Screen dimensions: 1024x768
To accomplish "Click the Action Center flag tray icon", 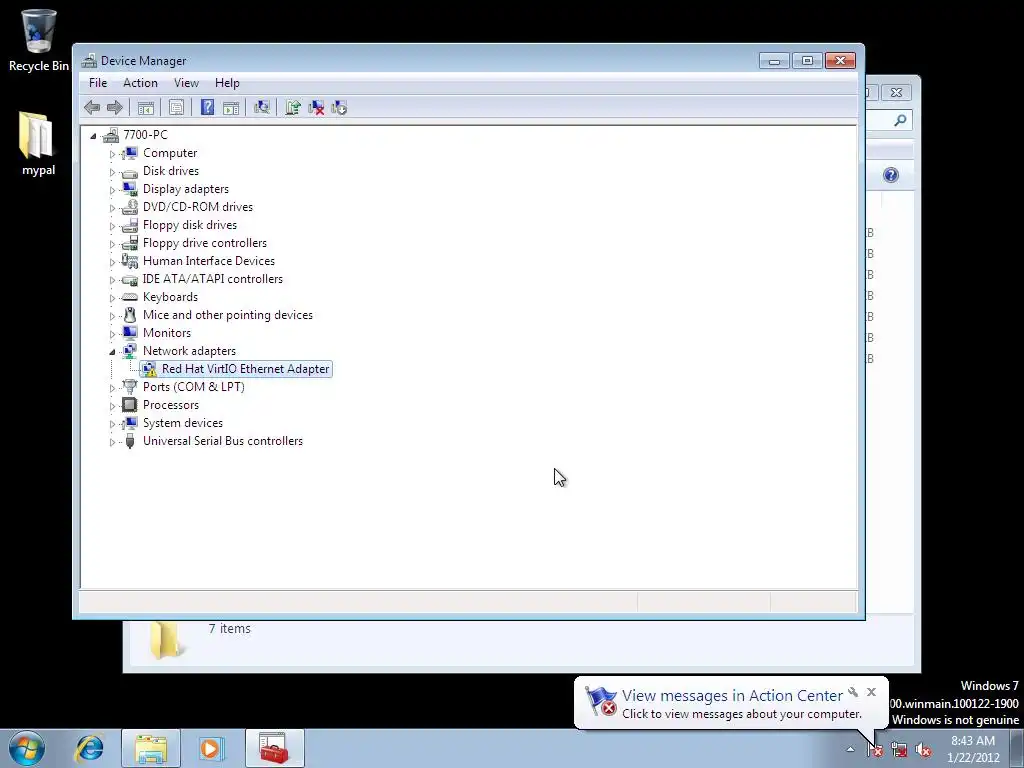I will 874,750.
